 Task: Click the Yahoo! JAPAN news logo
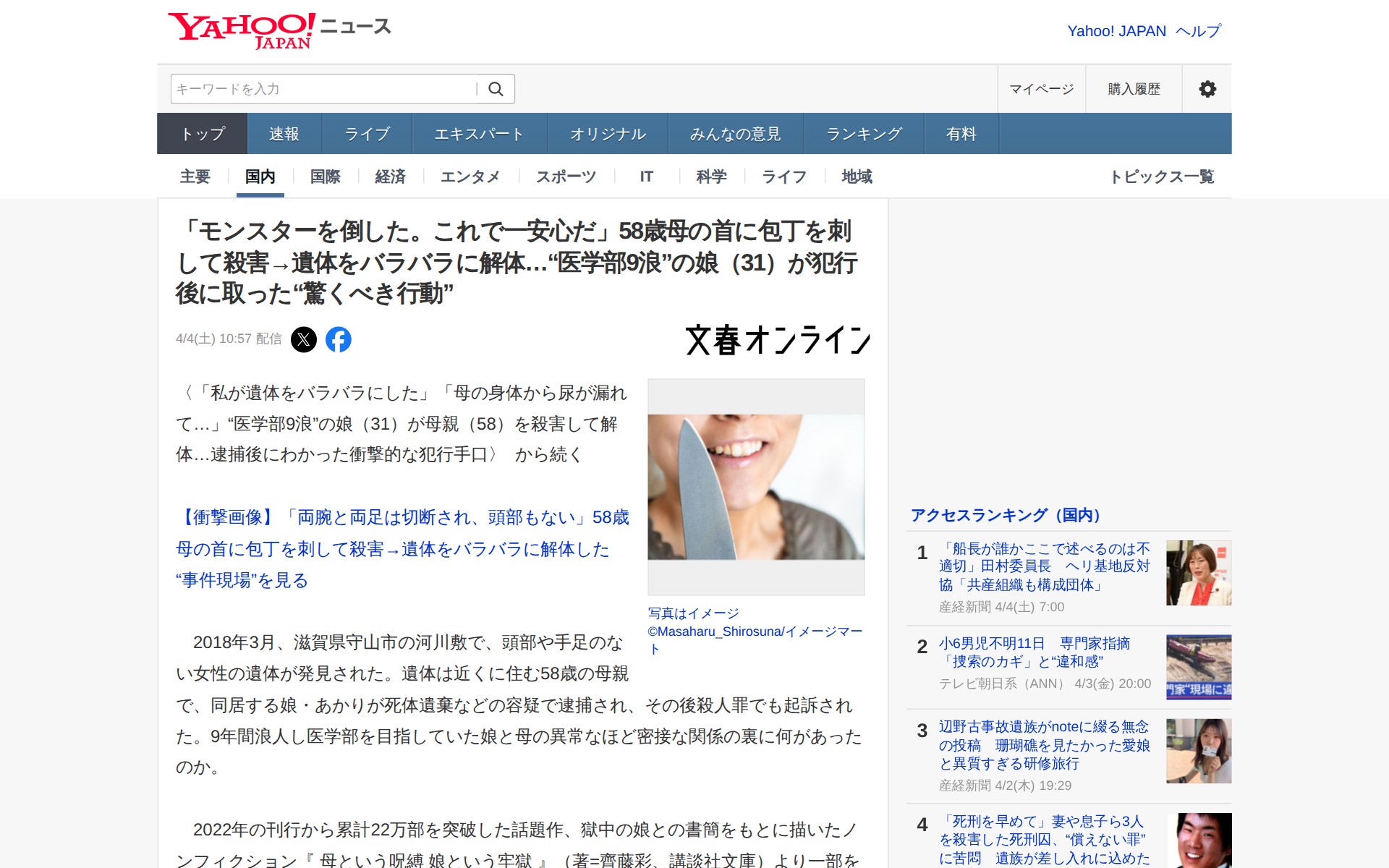pyautogui.click(x=279, y=30)
